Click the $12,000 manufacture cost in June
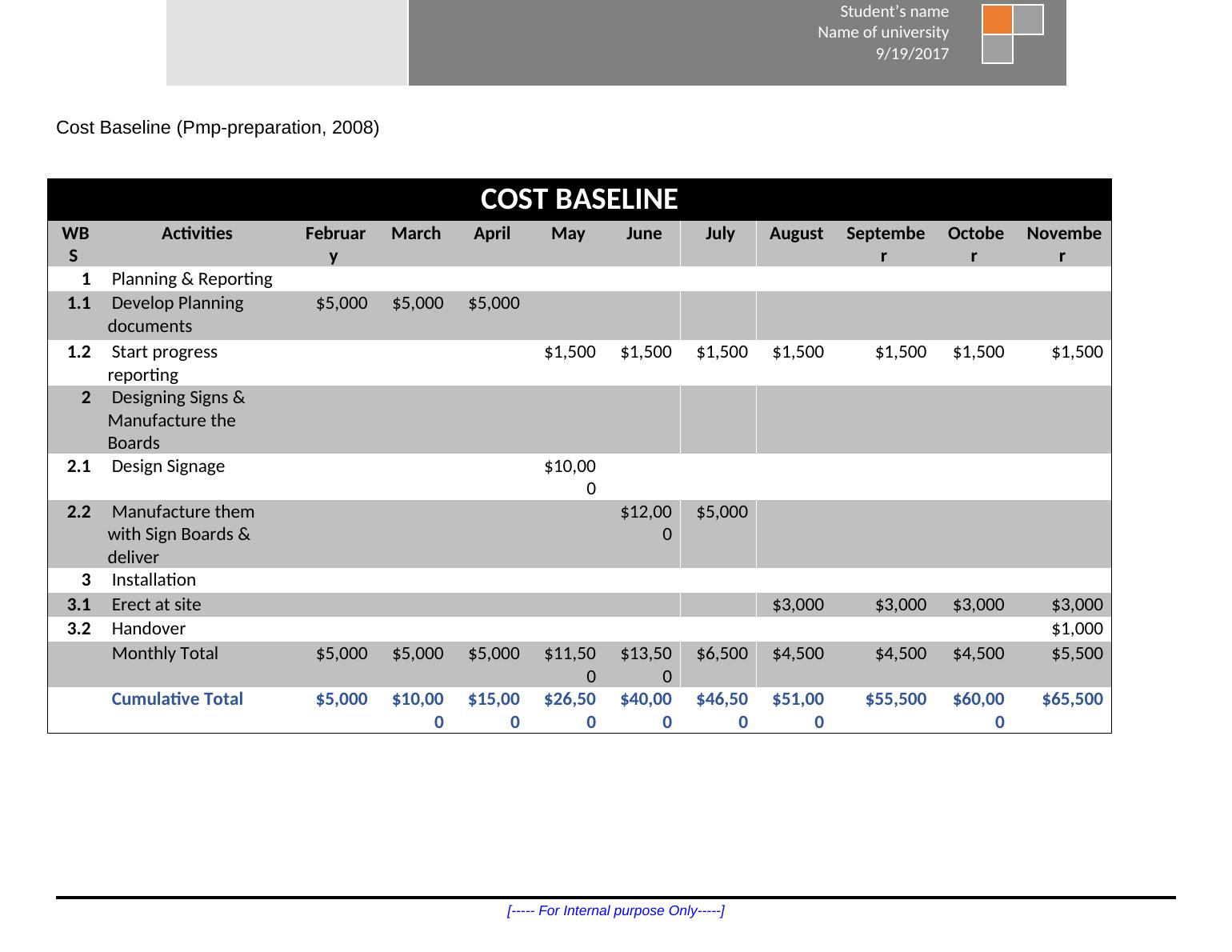 tap(646, 522)
